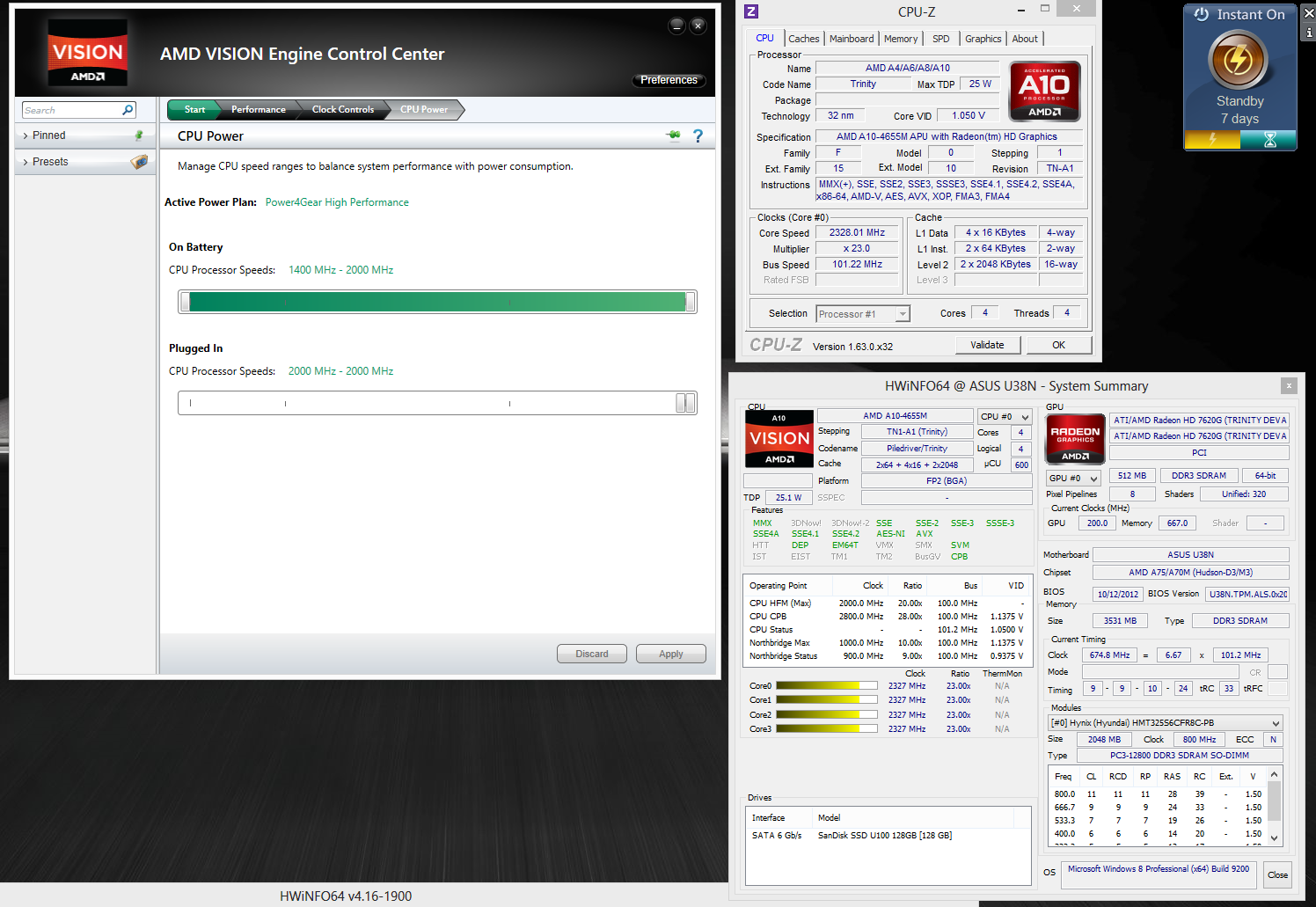Click the power icon beside Instant On title
Screen dimensions: 1316x907
point(1202,14)
